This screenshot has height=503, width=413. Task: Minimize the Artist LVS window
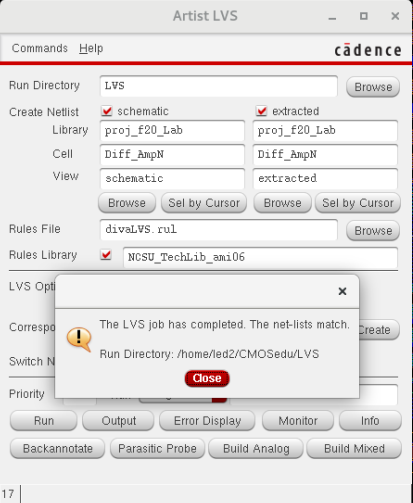pos(332,17)
